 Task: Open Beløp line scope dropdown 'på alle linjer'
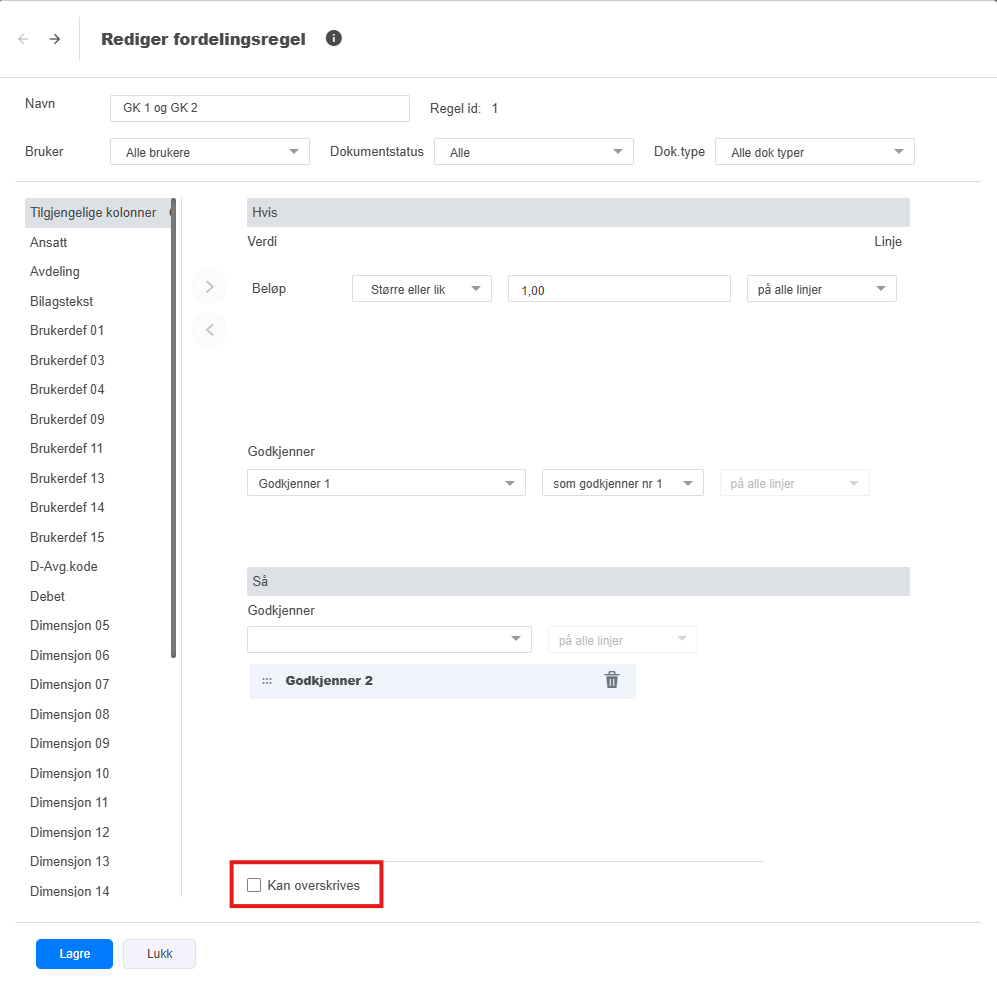click(821, 289)
